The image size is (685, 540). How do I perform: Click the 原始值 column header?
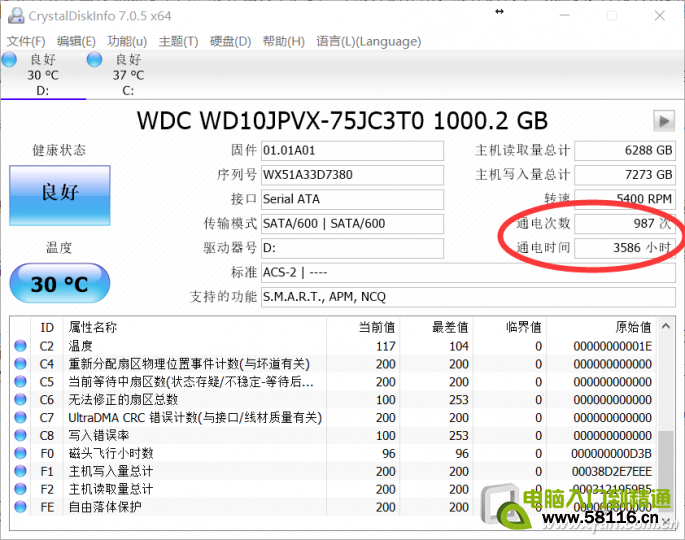tap(602, 327)
